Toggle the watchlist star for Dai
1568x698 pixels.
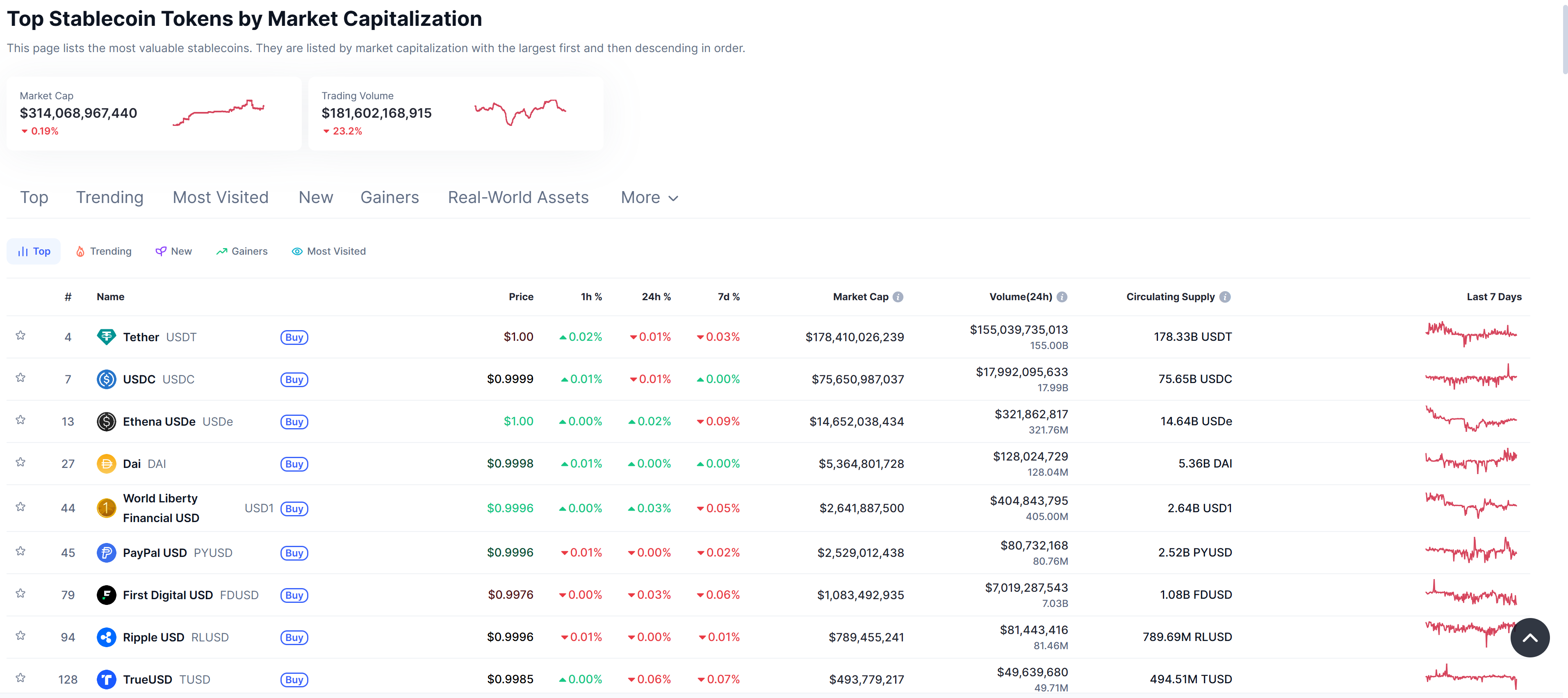coord(21,463)
